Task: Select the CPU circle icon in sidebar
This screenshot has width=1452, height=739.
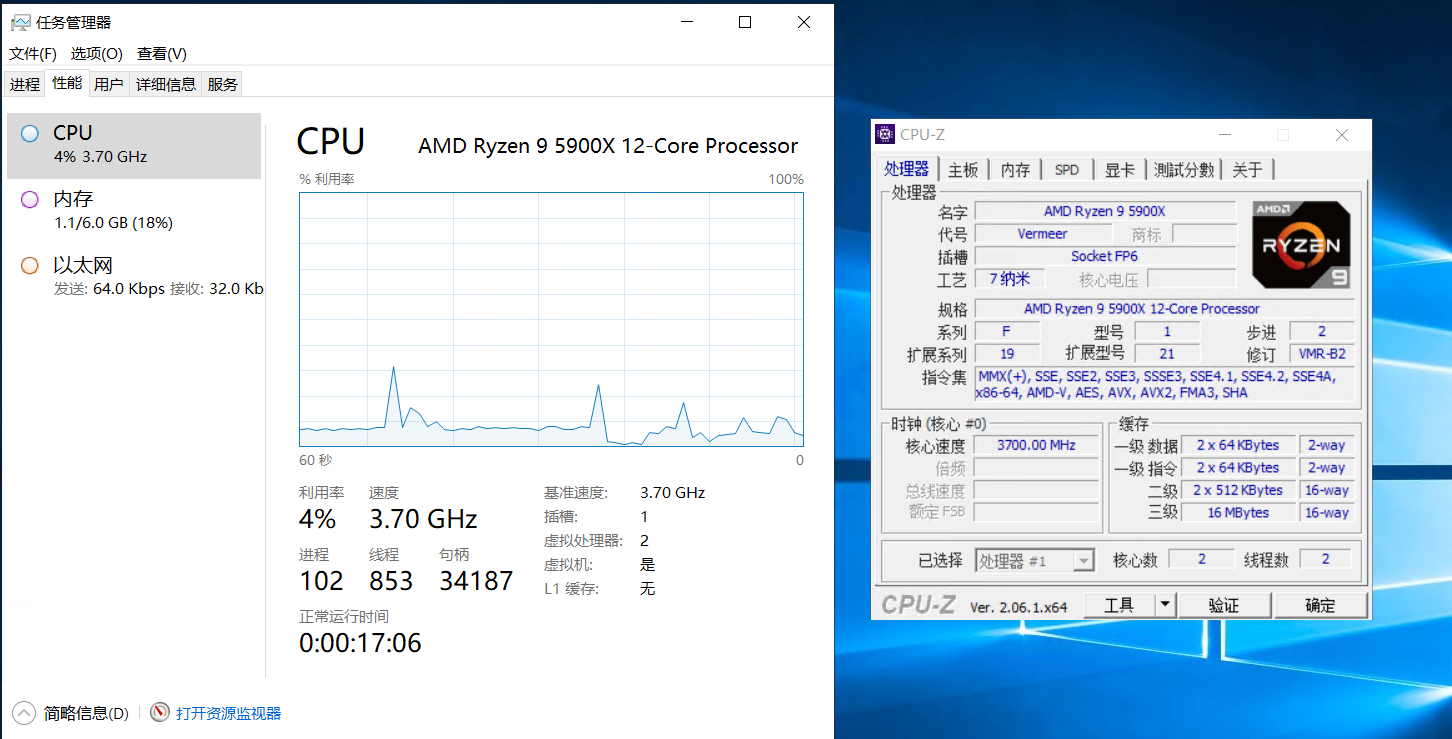Action: click(30, 133)
